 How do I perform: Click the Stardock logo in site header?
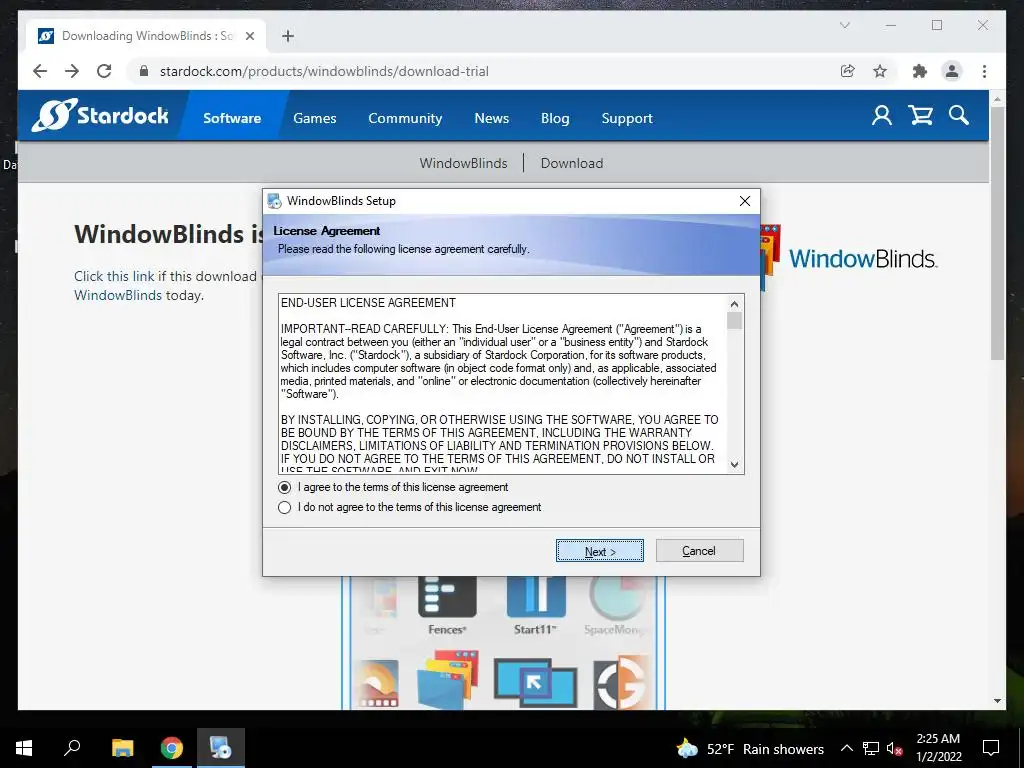click(100, 116)
